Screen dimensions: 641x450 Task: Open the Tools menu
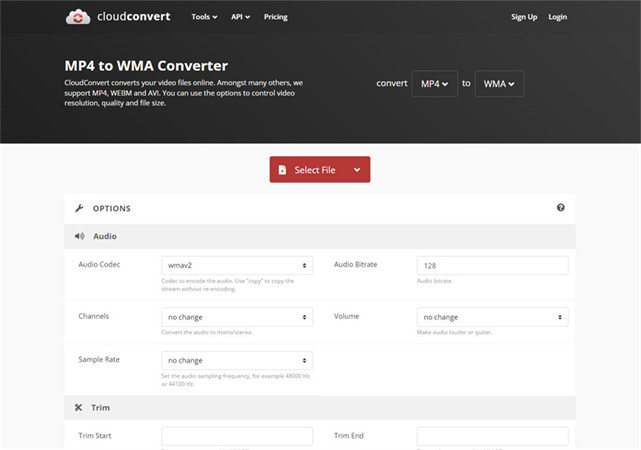(x=204, y=17)
